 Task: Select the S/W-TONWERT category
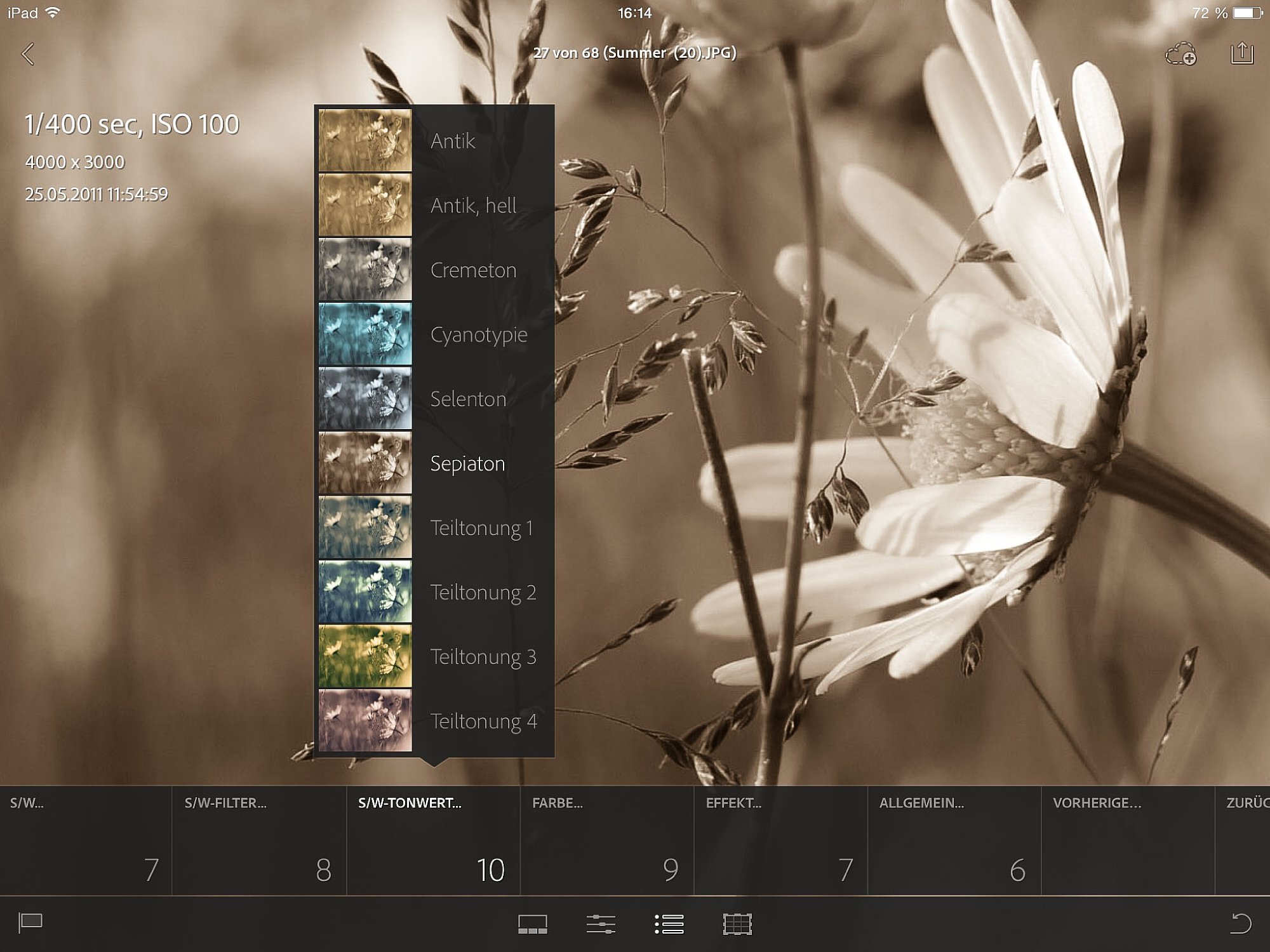tap(433, 841)
